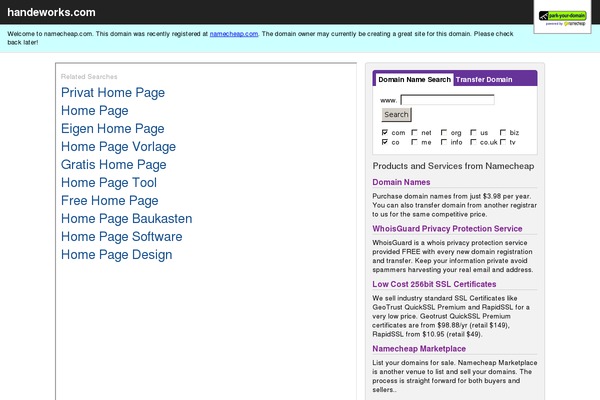Open Privat Home Page search link
The height and width of the screenshot is (400, 600).
coord(113,93)
